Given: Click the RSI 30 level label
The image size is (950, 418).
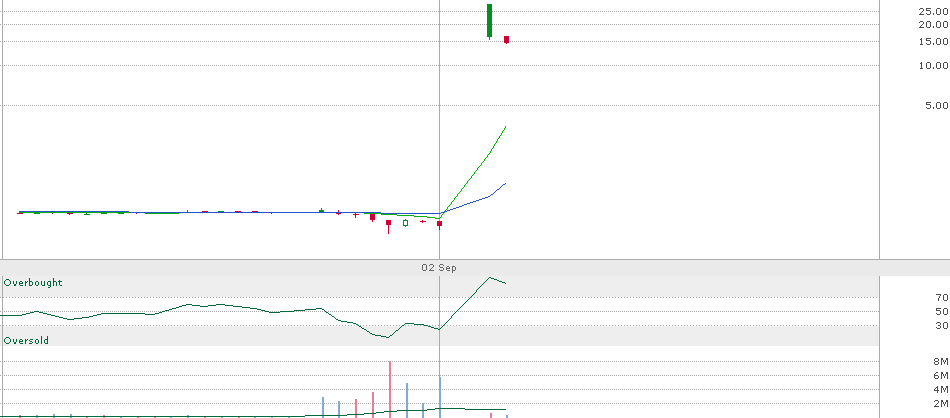Looking at the screenshot, I should [x=942, y=325].
